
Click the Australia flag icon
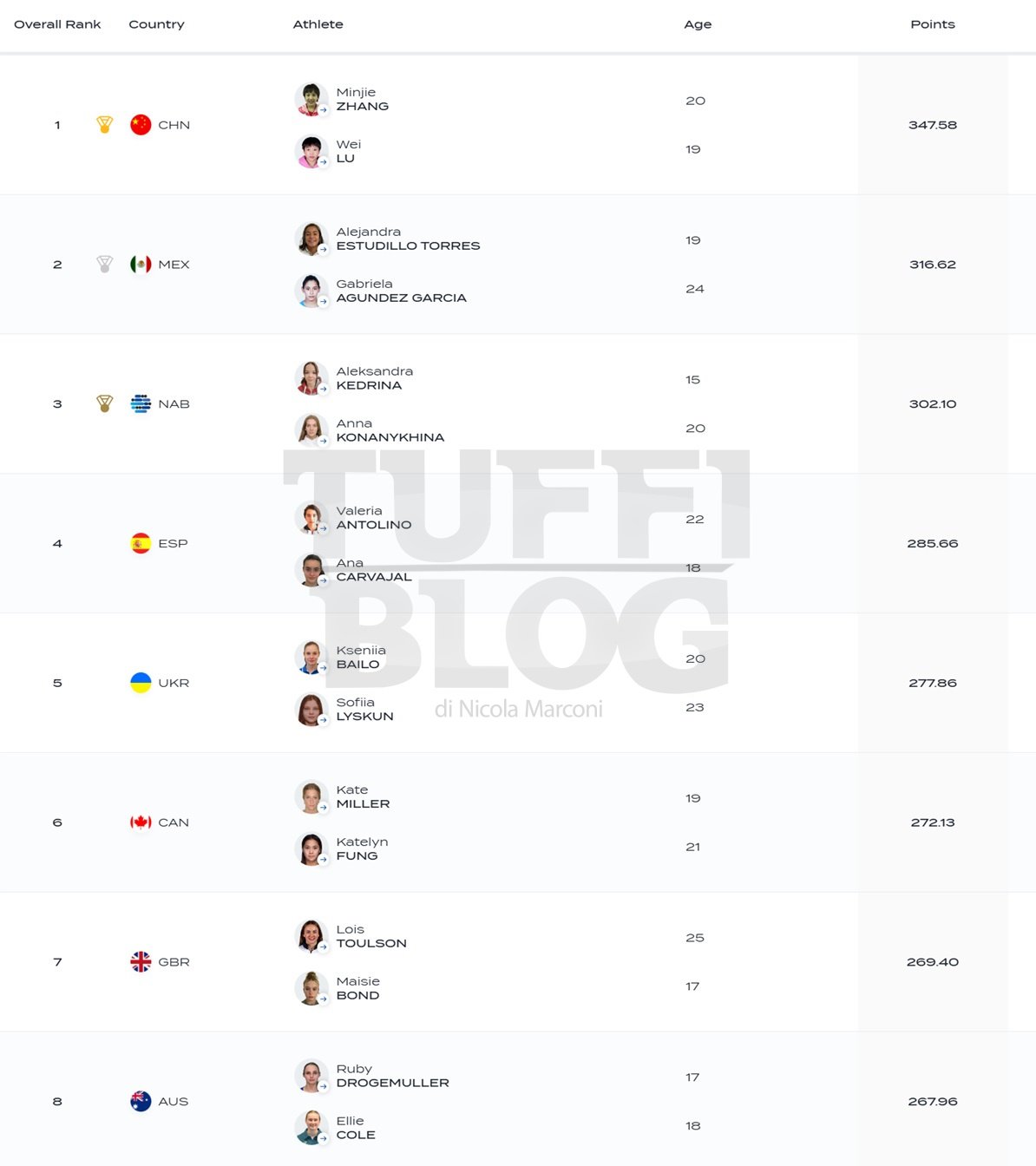point(141,1102)
